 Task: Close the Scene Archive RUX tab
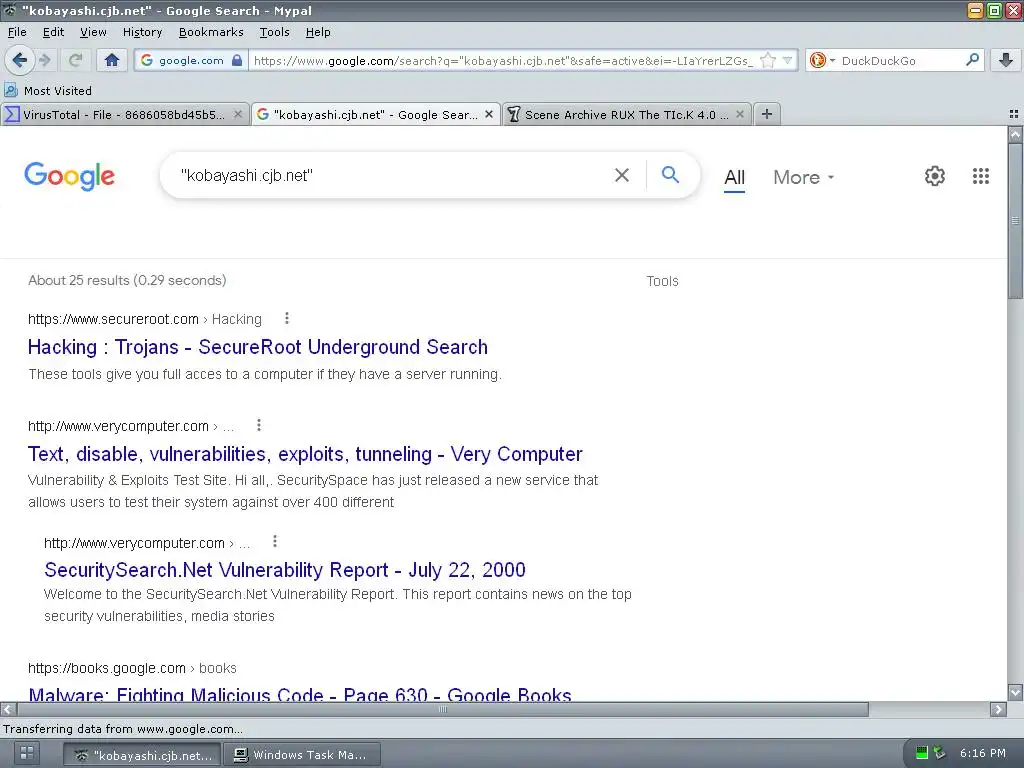tap(740, 114)
